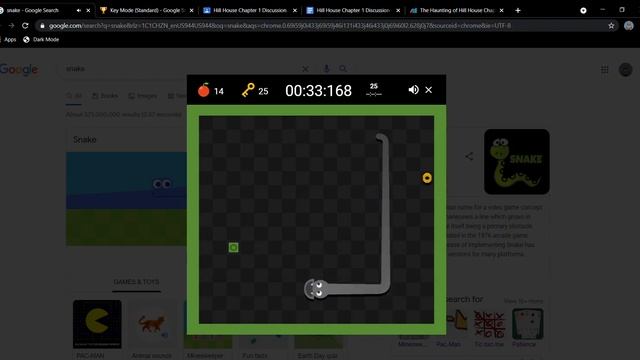Close the Key Mode (Standard) tab
This screenshot has width=640, height=360.
(x=191, y=11)
